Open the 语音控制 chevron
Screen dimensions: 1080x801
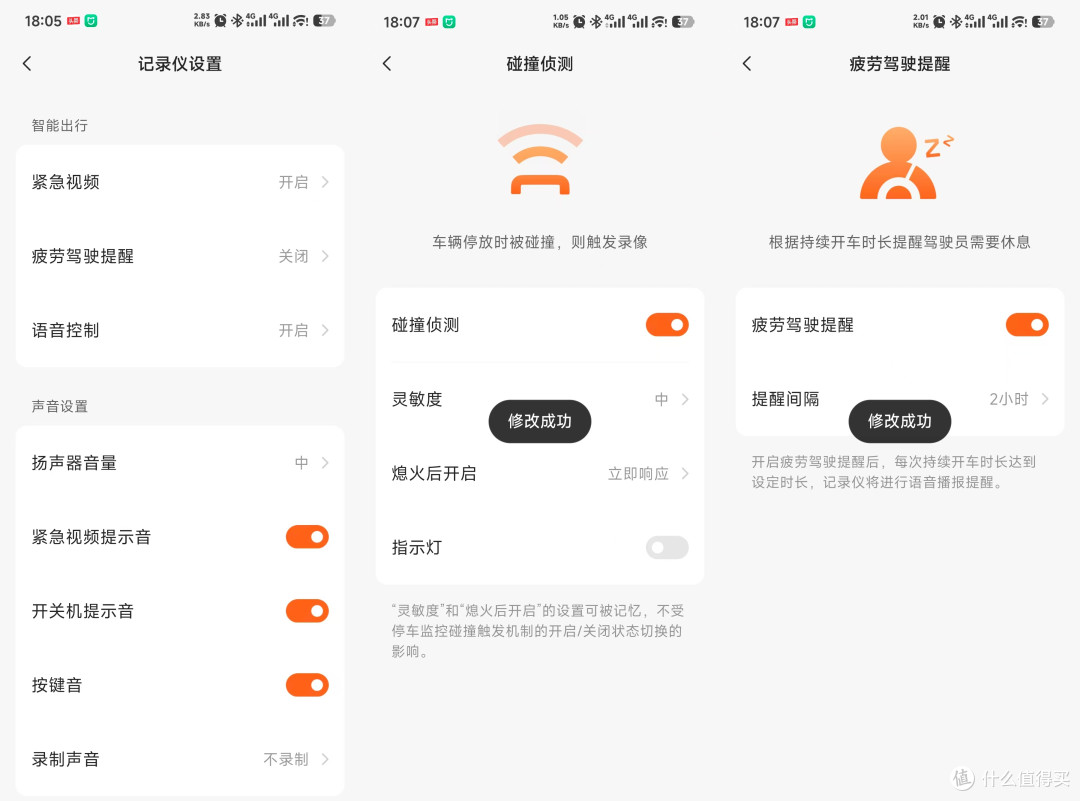(325, 331)
